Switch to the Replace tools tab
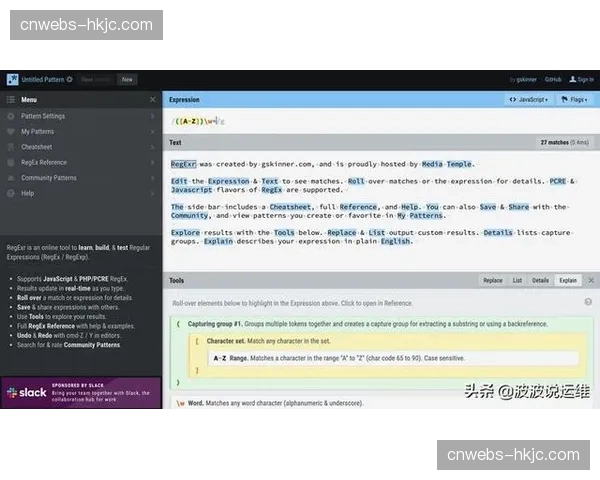The image size is (600, 480). point(493,281)
